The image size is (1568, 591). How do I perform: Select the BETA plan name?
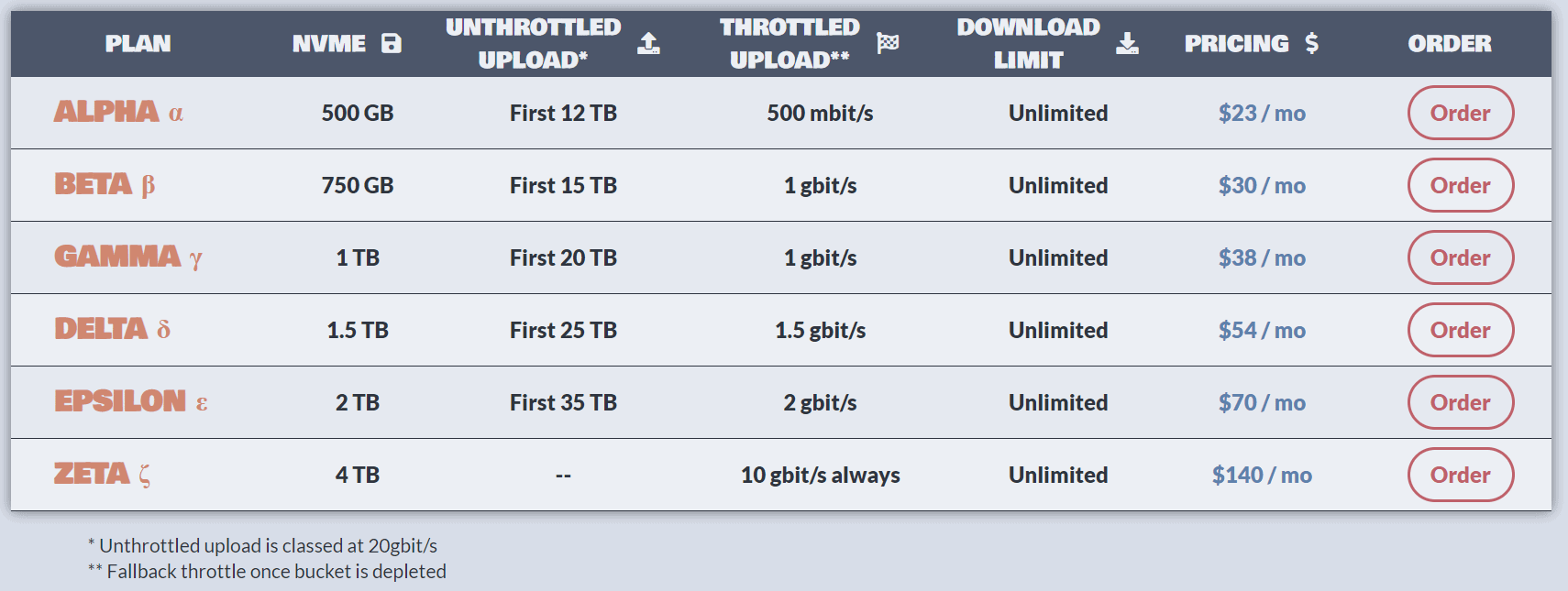point(94,184)
